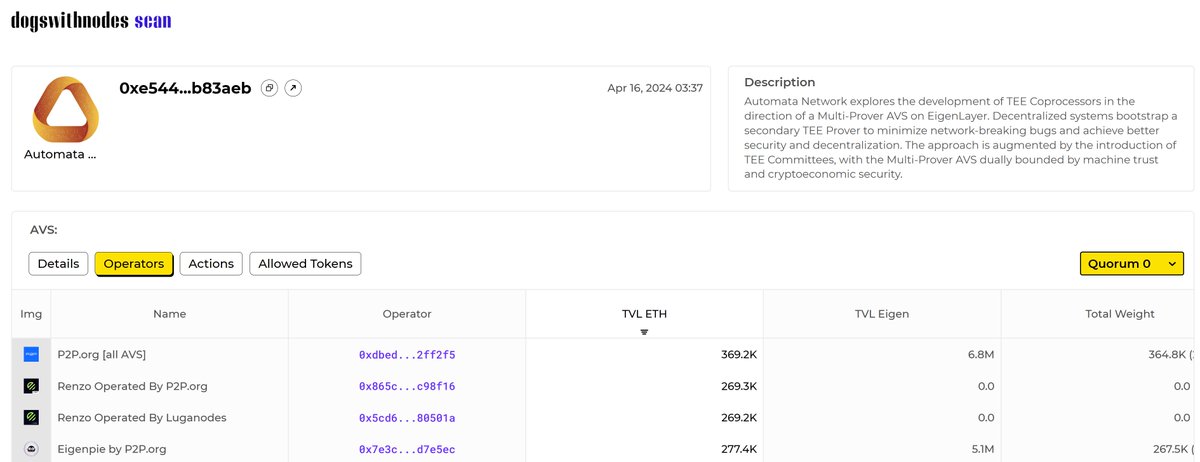Click the Operator column header
The height and width of the screenshot is (462, 1200).
407,314
